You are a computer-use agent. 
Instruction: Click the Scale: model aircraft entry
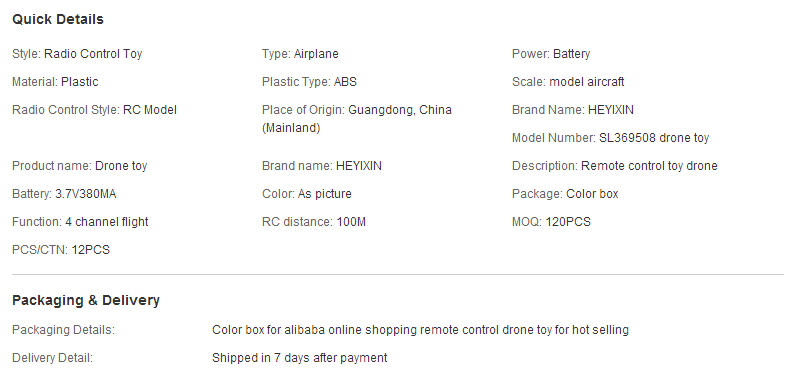[x=568, y=82]
